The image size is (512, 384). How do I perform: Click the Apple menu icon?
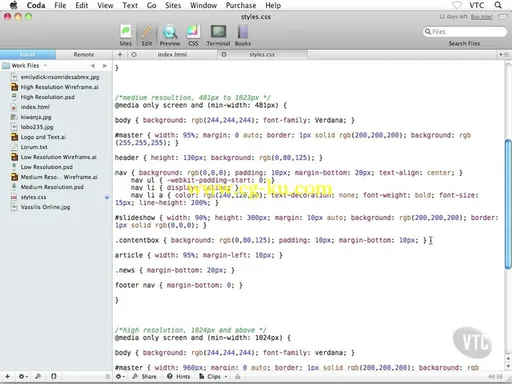click(x=14, y=5)
